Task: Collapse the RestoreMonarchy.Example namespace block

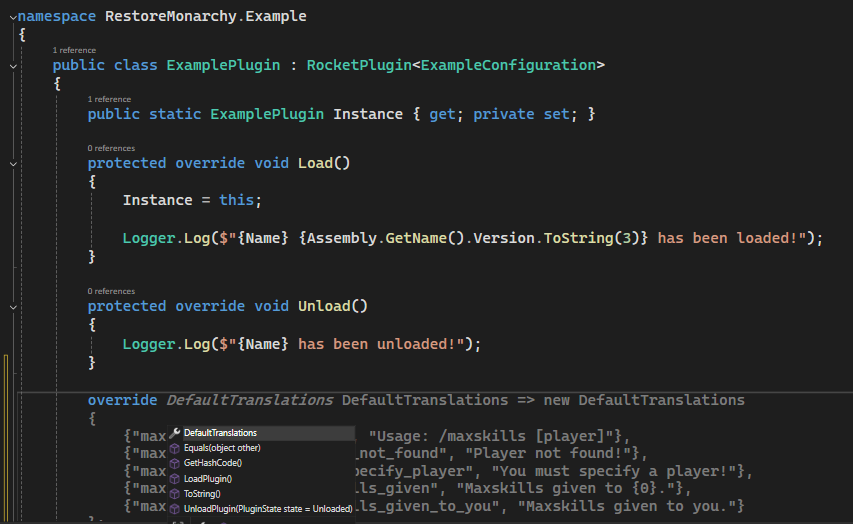Action: tap(12, 16)
